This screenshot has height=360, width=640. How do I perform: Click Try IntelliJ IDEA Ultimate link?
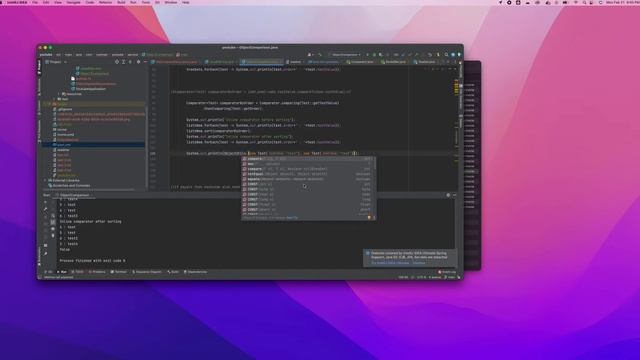coord(390,263)
